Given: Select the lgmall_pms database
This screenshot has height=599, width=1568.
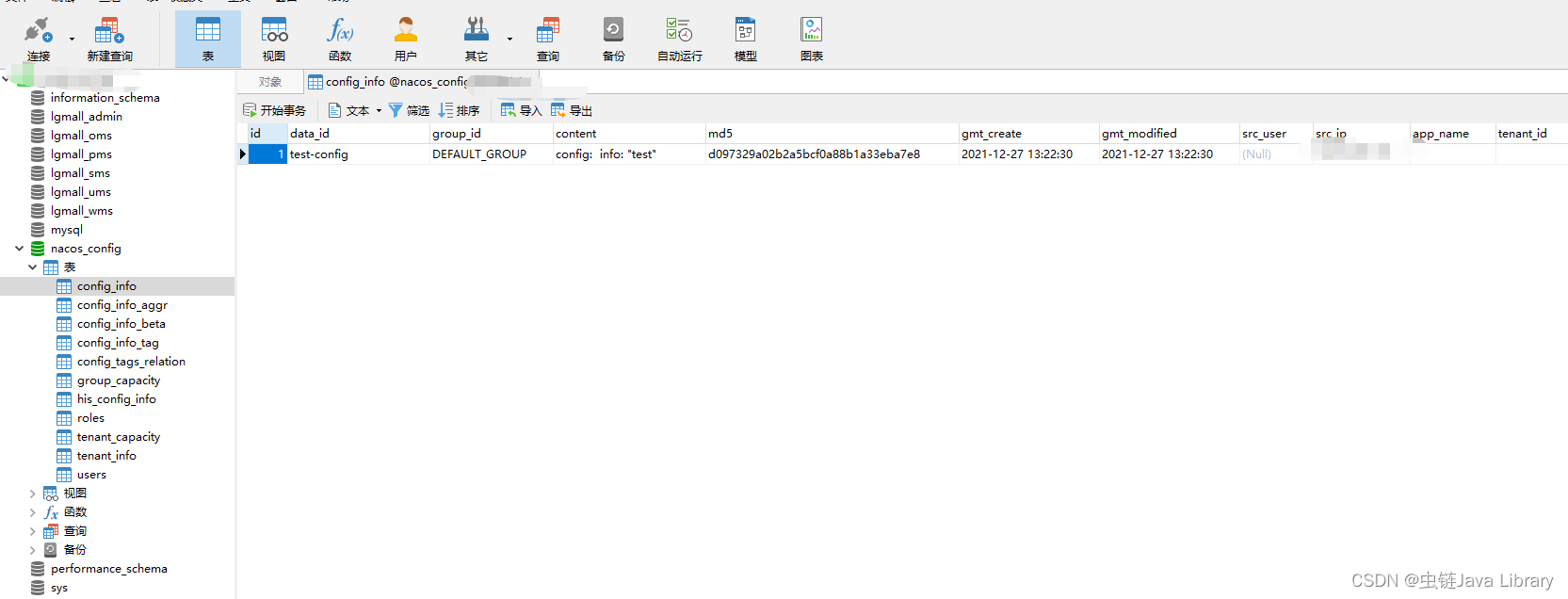Looking at the screenshot, I should pyautogui.click(x=81, y=154).
